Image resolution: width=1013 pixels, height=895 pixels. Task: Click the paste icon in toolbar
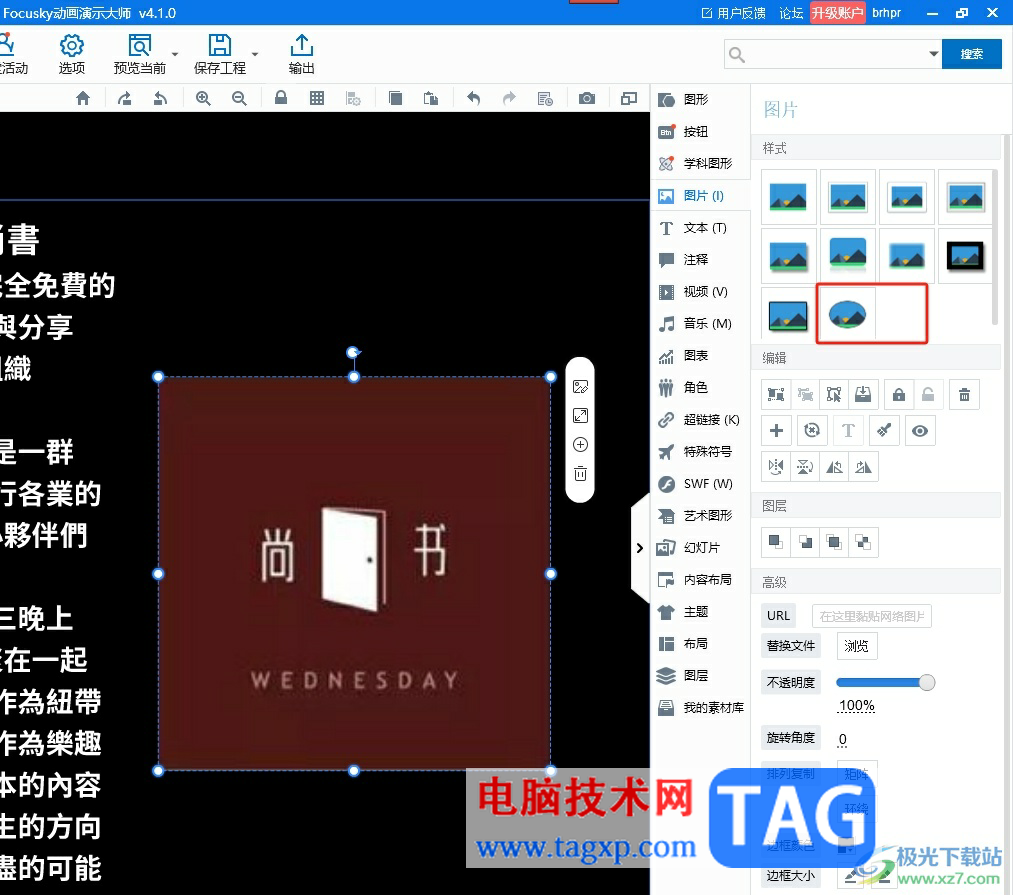click(431, 98)
